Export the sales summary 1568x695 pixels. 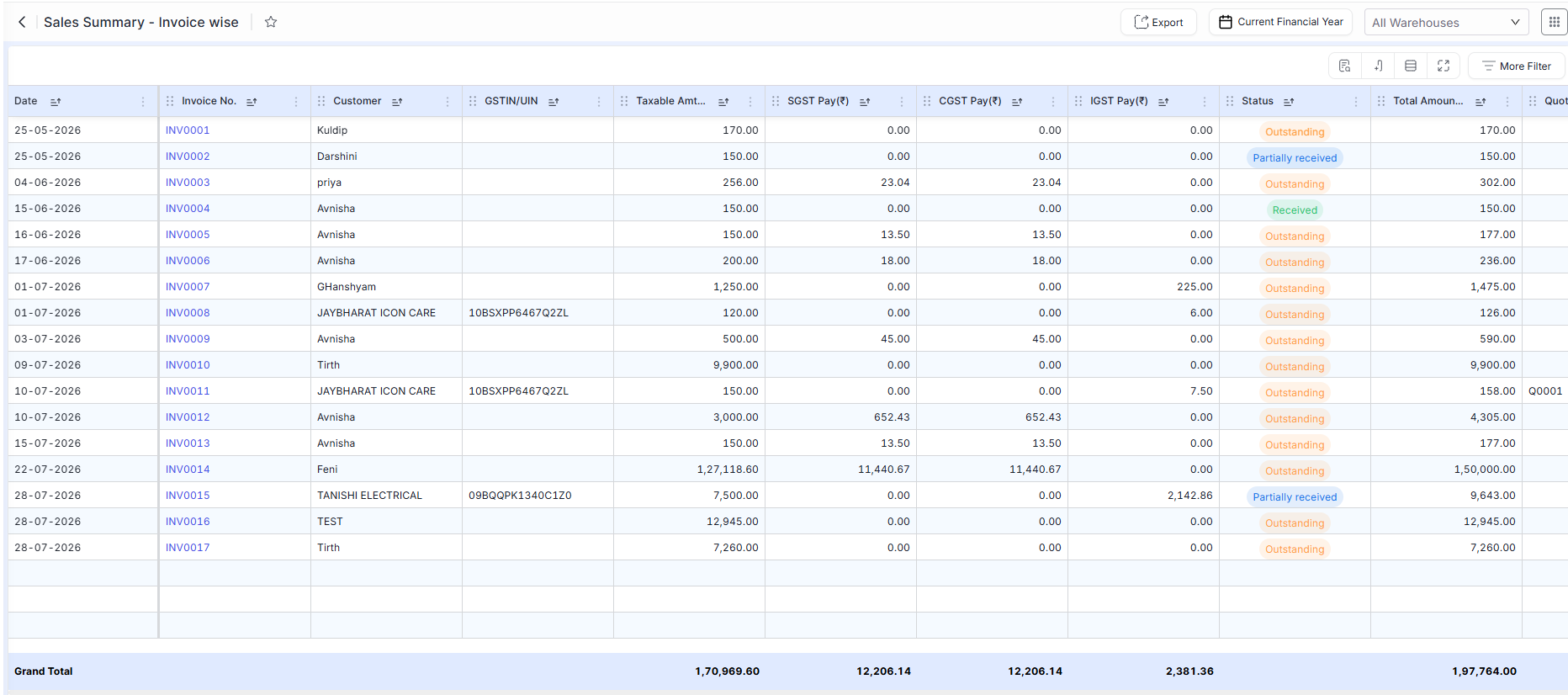coord(1158,22)
